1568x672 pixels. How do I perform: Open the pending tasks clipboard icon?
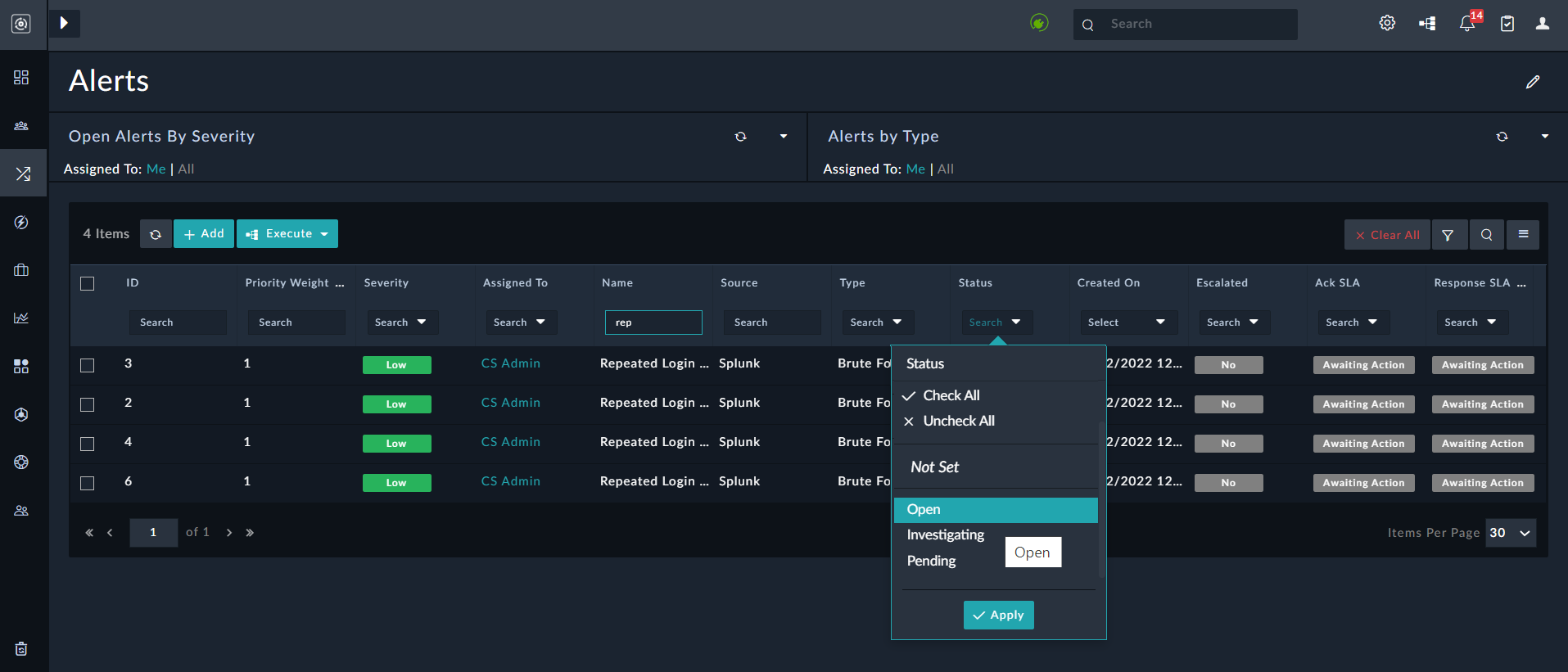(x=1507, y=24)
